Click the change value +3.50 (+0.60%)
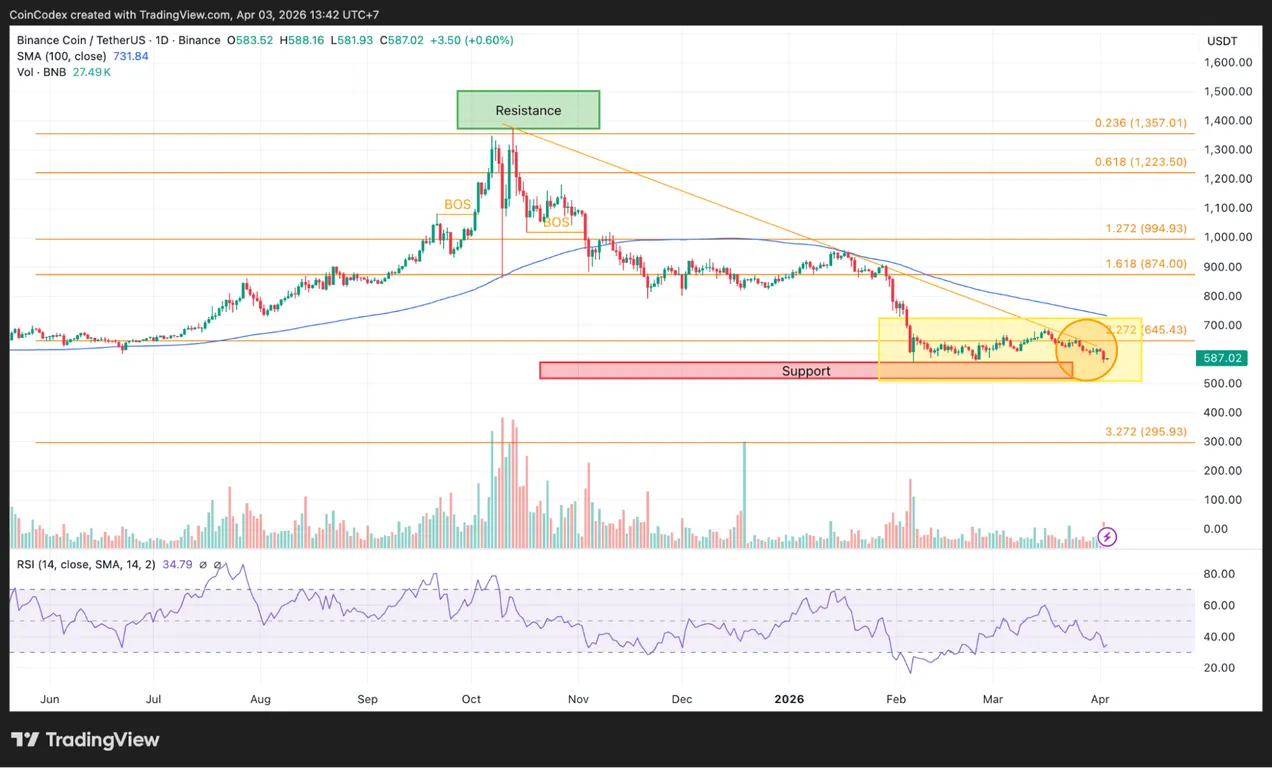1272x768 pixels. click(x=472, y=40)
